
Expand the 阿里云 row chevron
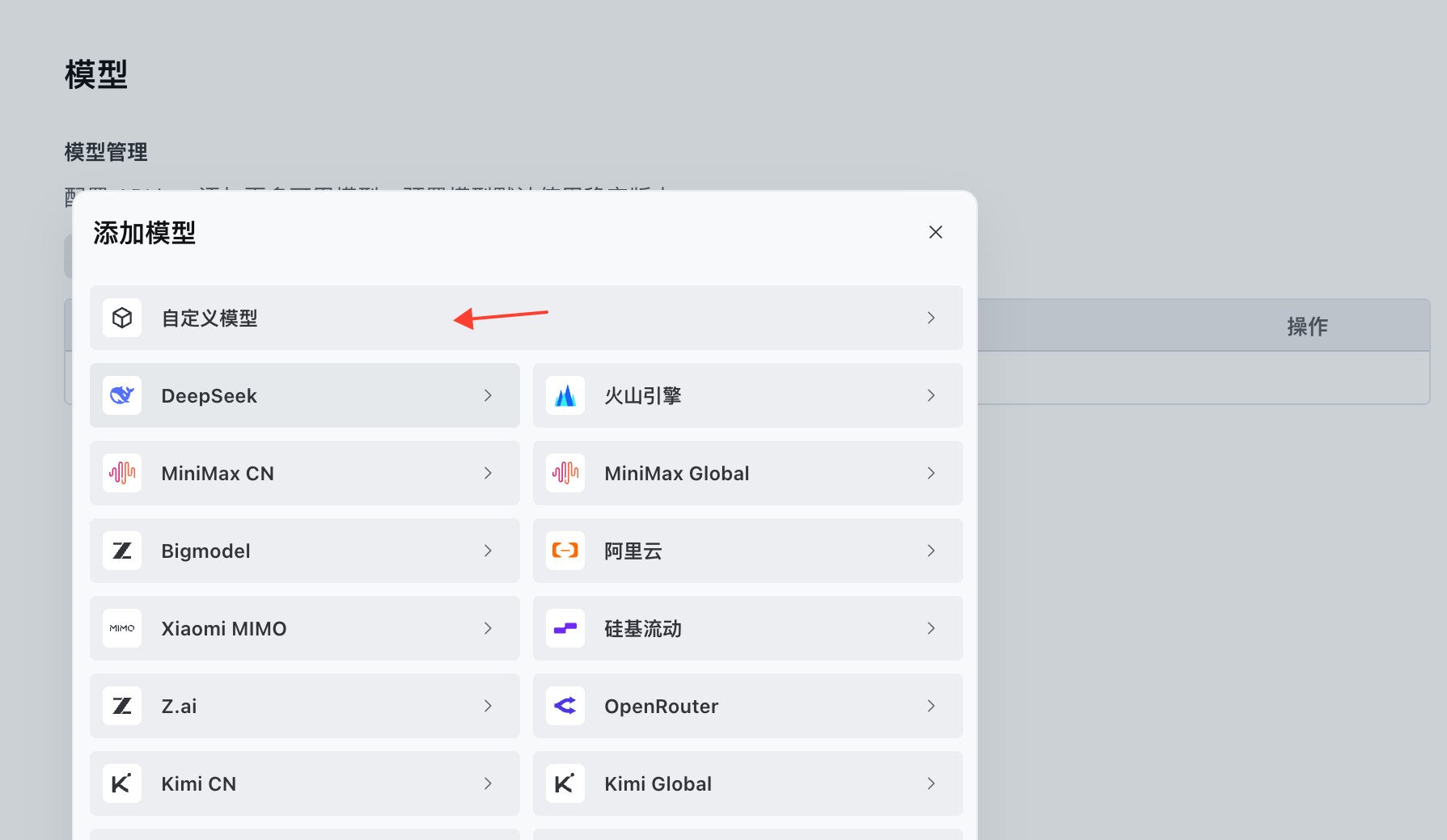click(x=931, y=551)
